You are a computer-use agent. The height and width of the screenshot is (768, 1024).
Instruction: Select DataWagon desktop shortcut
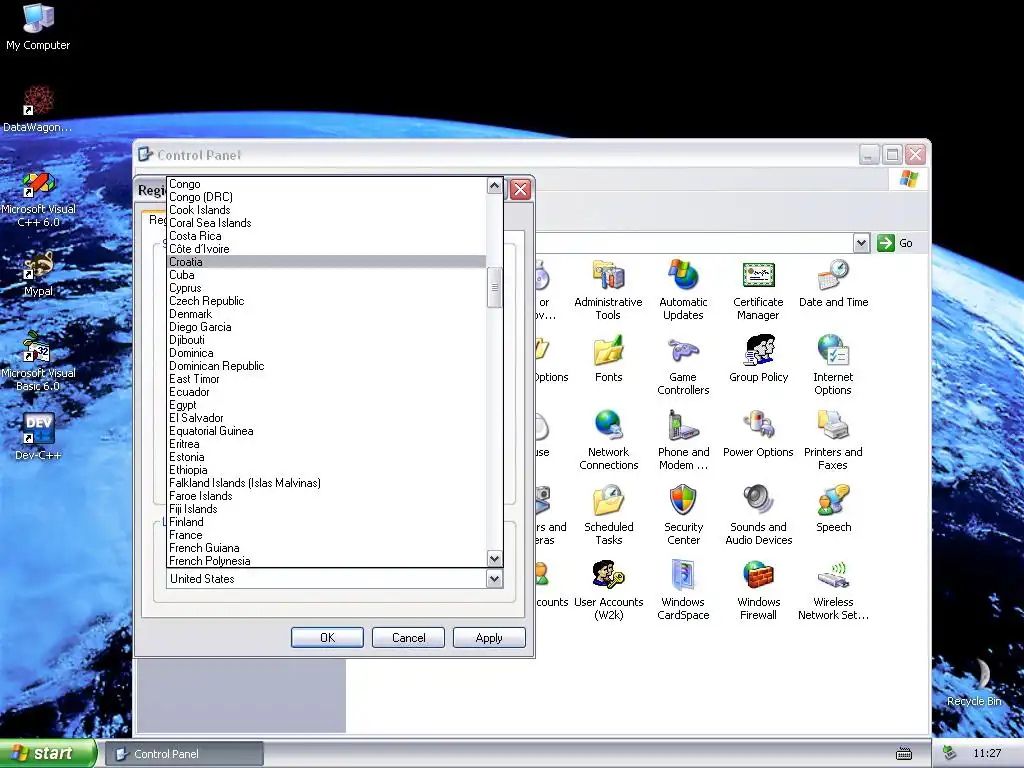coord(38,109)
